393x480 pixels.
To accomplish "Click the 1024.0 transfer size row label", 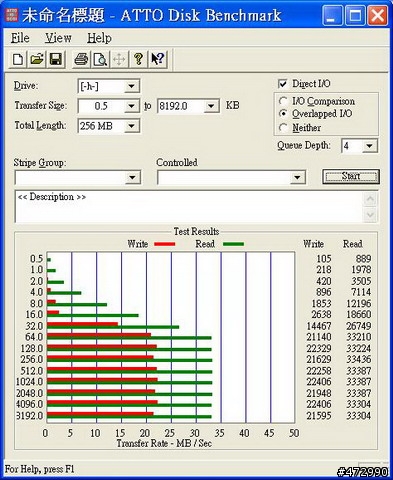I will click(x=30, y=382).
